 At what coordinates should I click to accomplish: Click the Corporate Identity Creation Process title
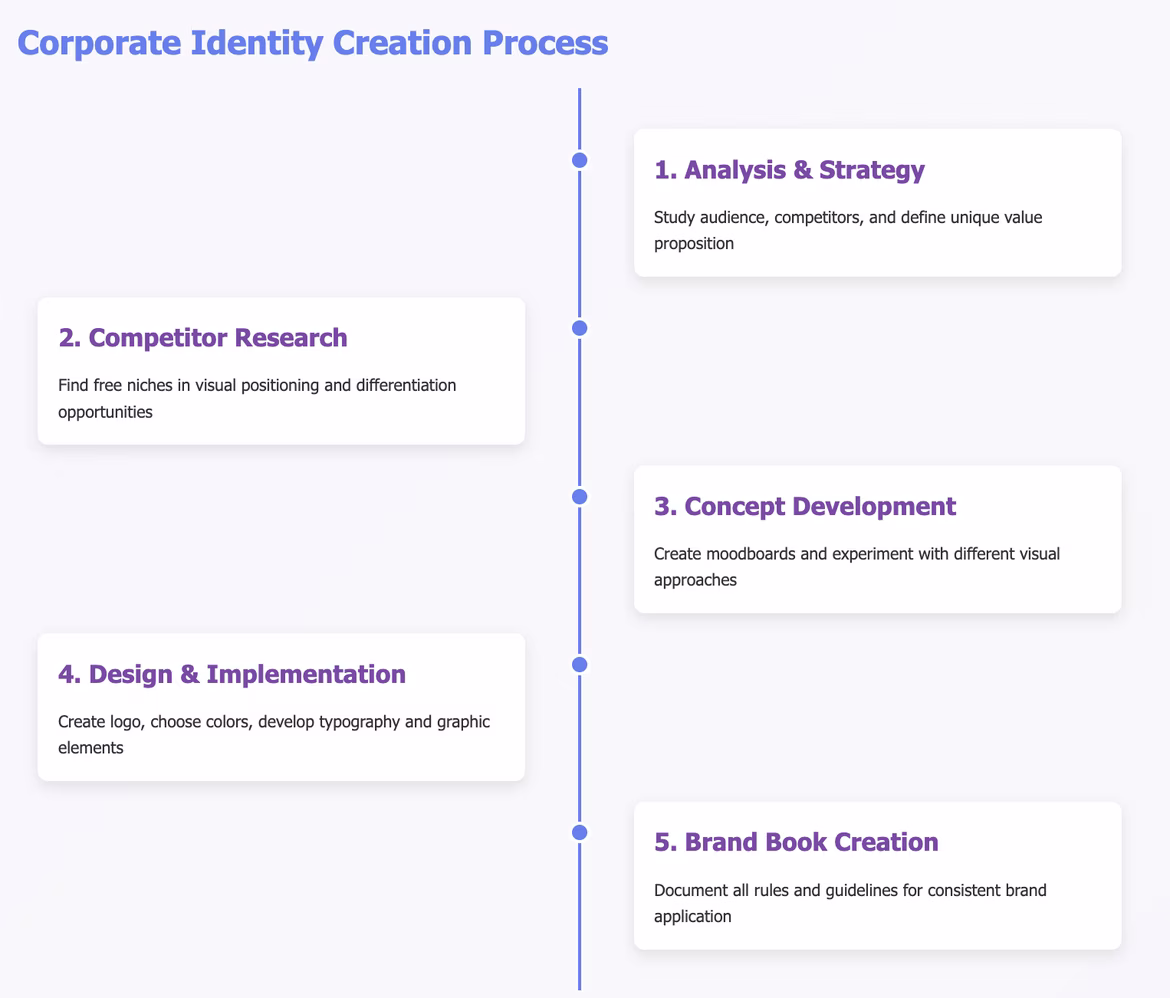312,44
